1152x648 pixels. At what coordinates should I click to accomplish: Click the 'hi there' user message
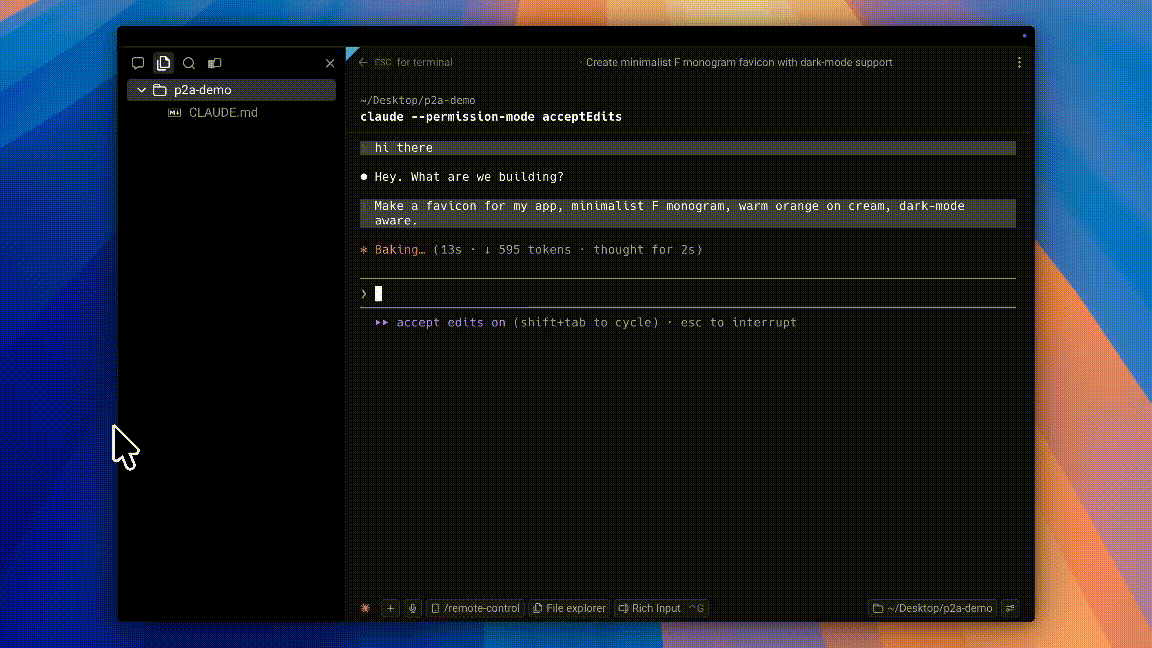click(x=688, y=148)
